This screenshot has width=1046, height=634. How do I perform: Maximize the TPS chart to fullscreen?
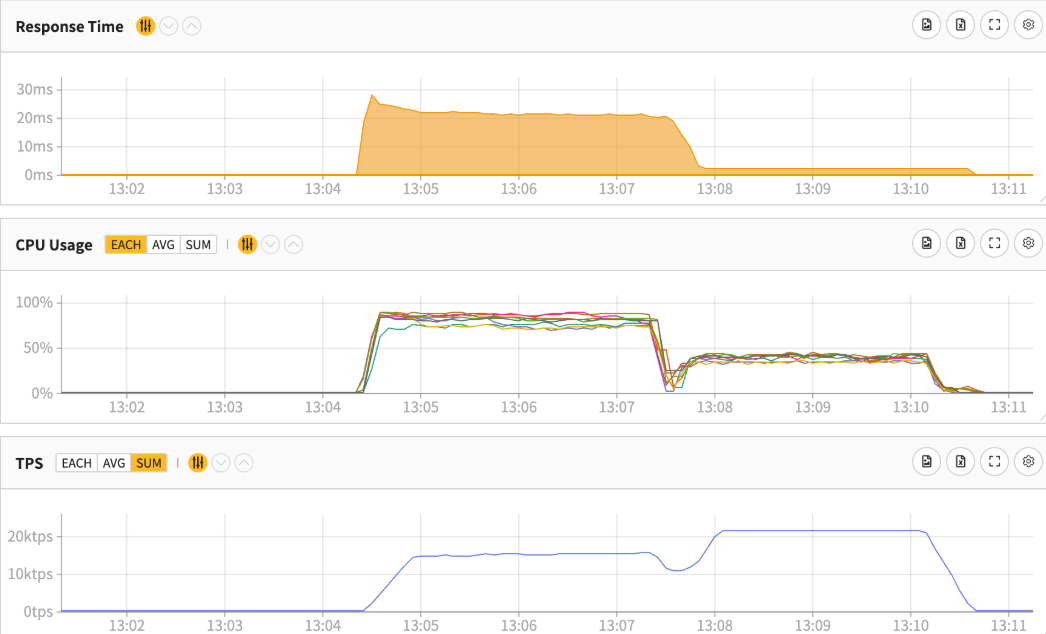(x=995, y=461)
